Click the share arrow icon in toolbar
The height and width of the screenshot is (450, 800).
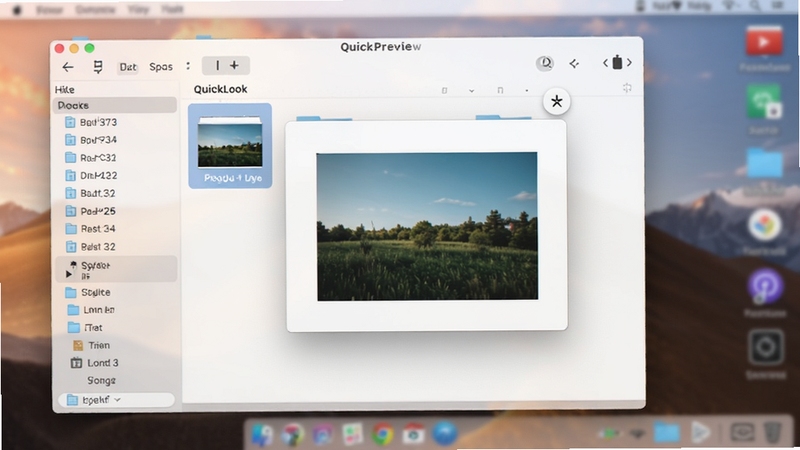(574, 63)
